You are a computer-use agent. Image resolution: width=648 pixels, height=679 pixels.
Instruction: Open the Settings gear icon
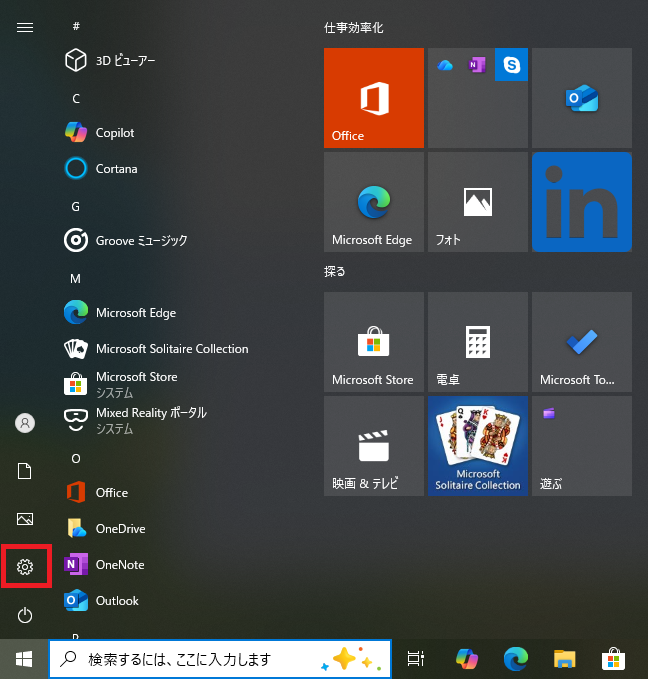coord(25,567)
